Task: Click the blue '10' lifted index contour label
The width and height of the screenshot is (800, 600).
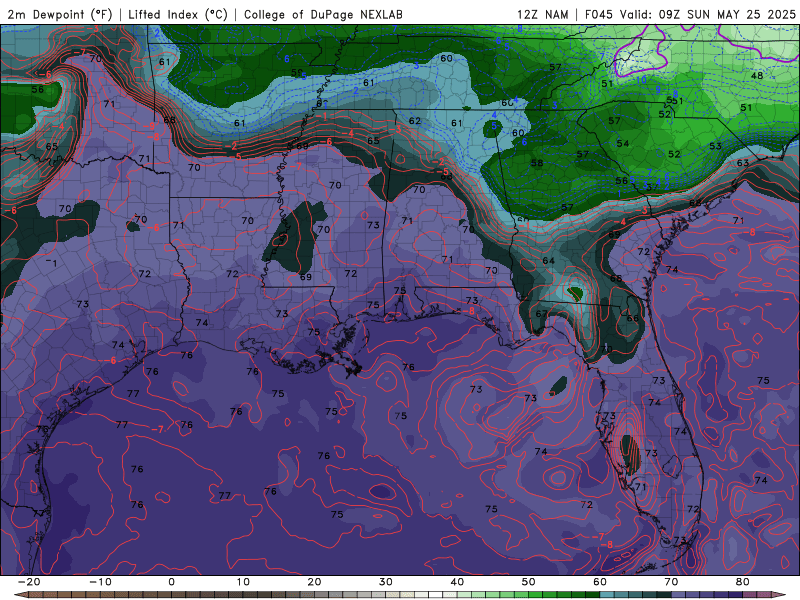Action: pyautogui.click(x=641, y=80)
